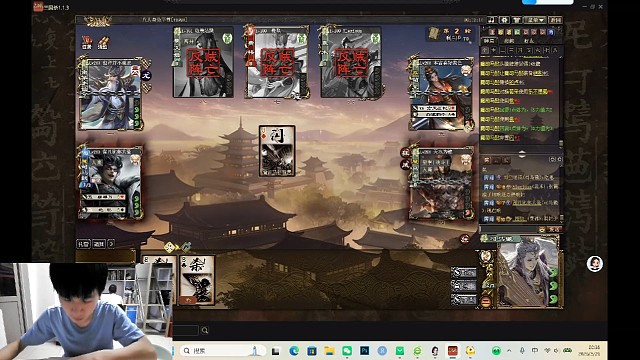Select the 杀 card in hand
Screen dimensions: 640x360
(197, 280)
